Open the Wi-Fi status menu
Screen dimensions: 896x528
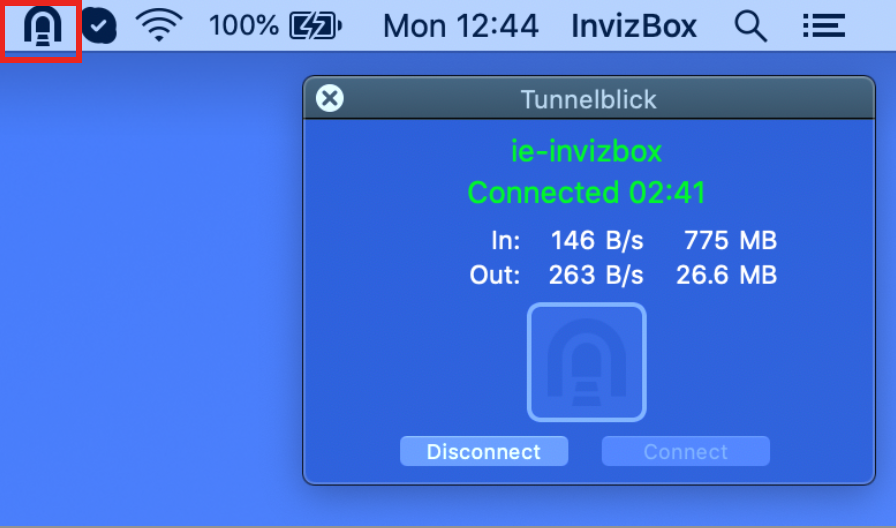point(159,26)
